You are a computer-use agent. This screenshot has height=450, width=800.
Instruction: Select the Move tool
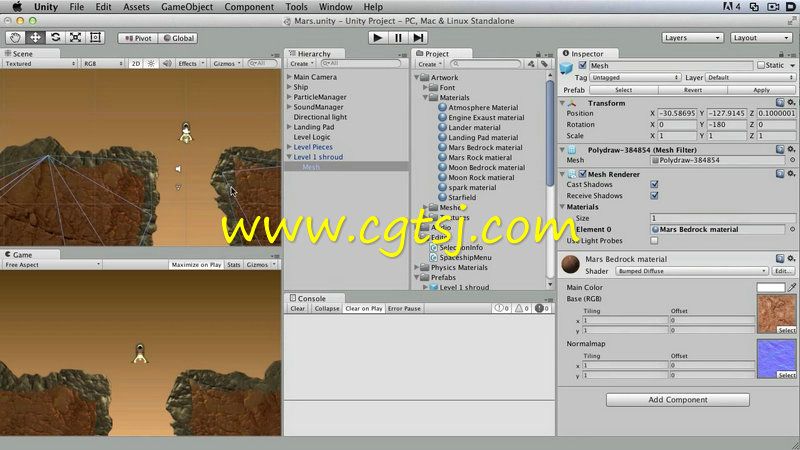tap(35, 37)
